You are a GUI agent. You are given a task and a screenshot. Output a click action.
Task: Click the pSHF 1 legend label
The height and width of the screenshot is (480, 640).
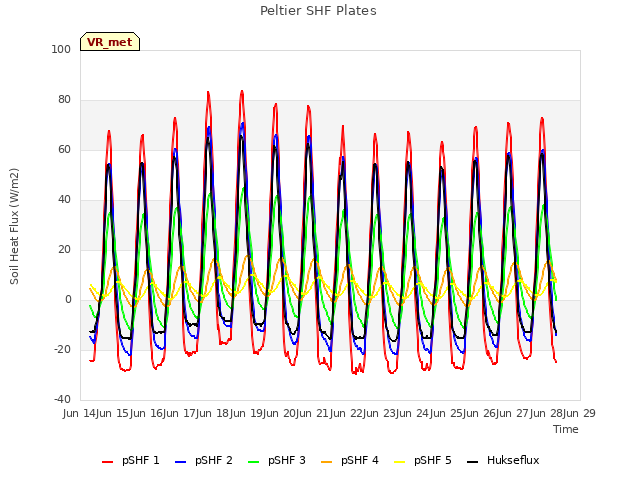click(x=140, y=460)
